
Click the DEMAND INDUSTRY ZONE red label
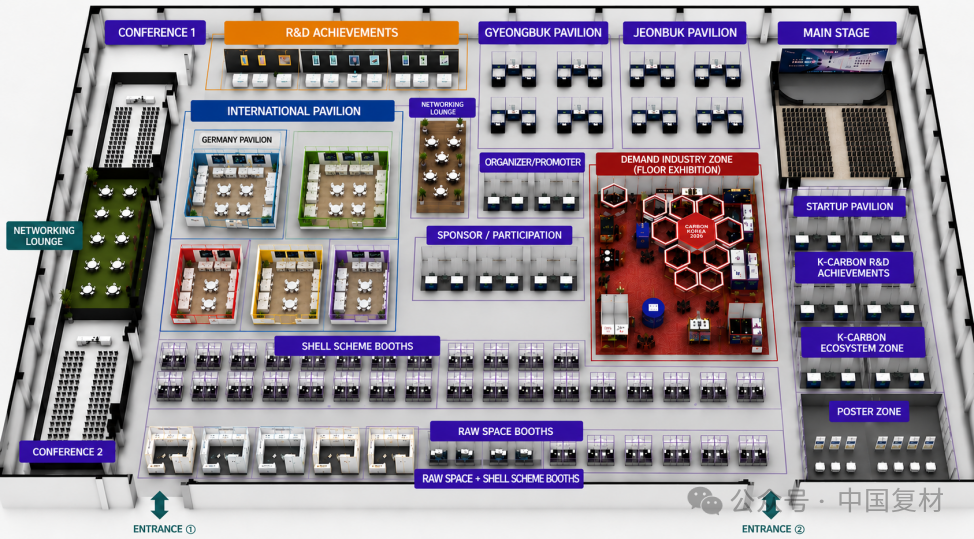point(677,165)
